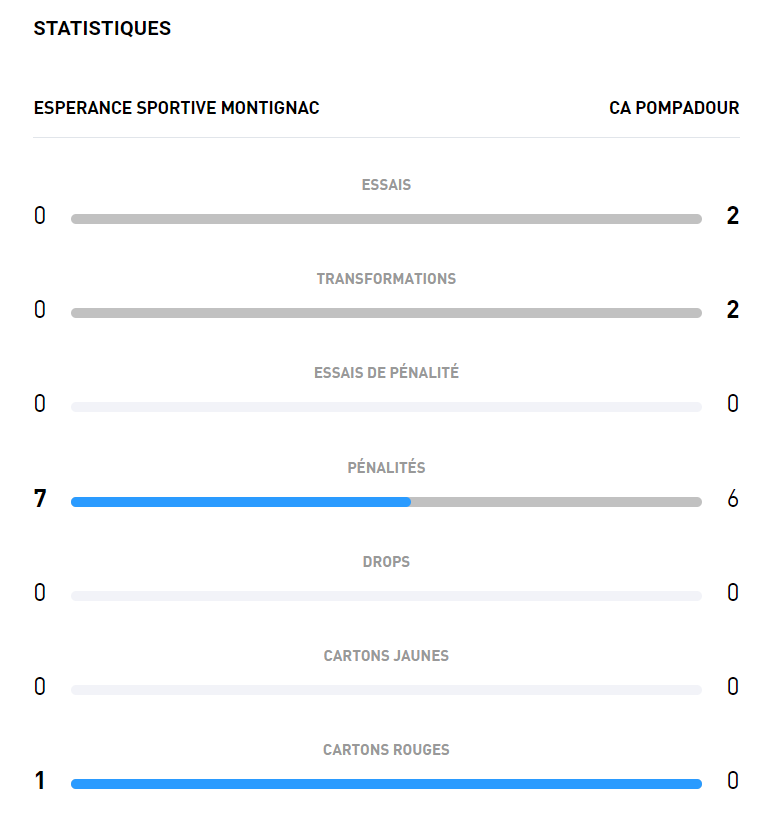Click Montignac's 7 penalties value

tap(40, 498)
